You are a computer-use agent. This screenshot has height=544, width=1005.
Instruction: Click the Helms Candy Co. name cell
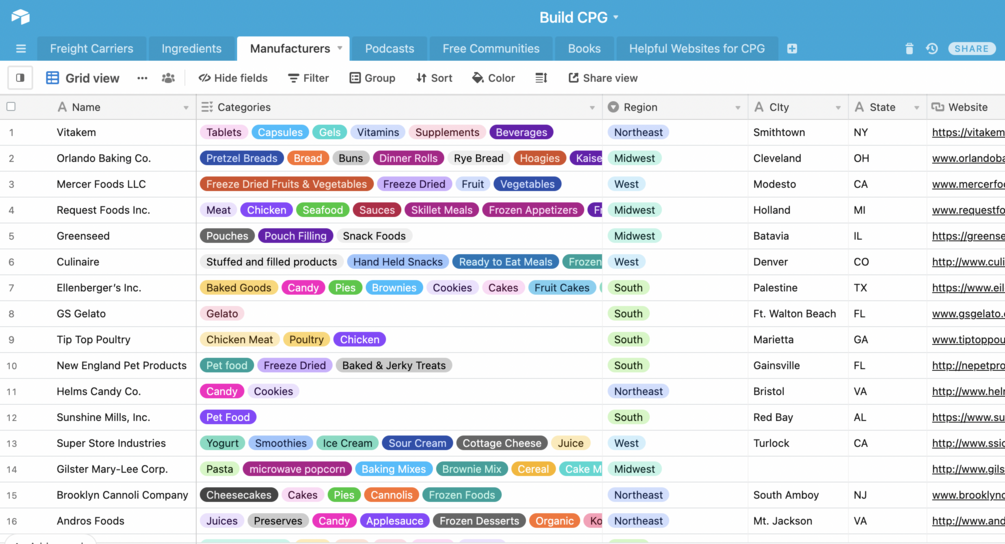[99, 392]
